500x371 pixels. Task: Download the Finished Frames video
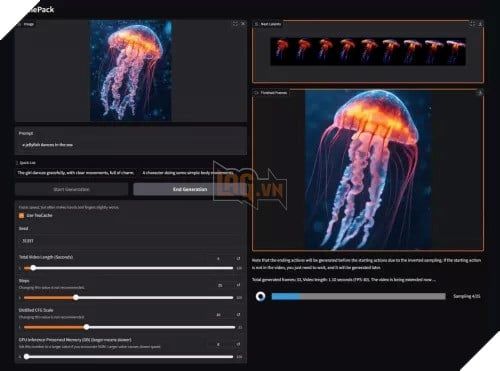coord(480,93)
